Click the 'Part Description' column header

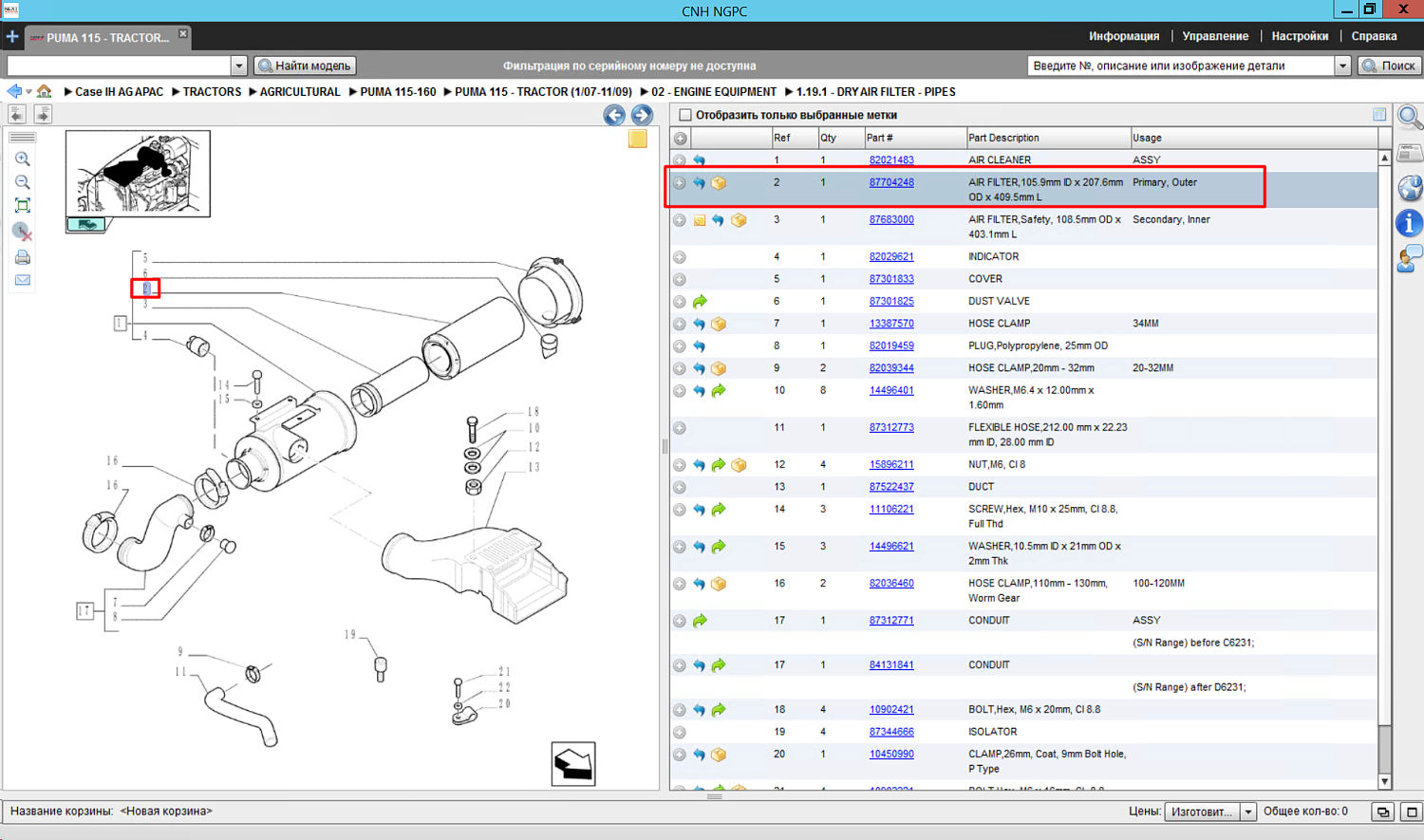1048,139
